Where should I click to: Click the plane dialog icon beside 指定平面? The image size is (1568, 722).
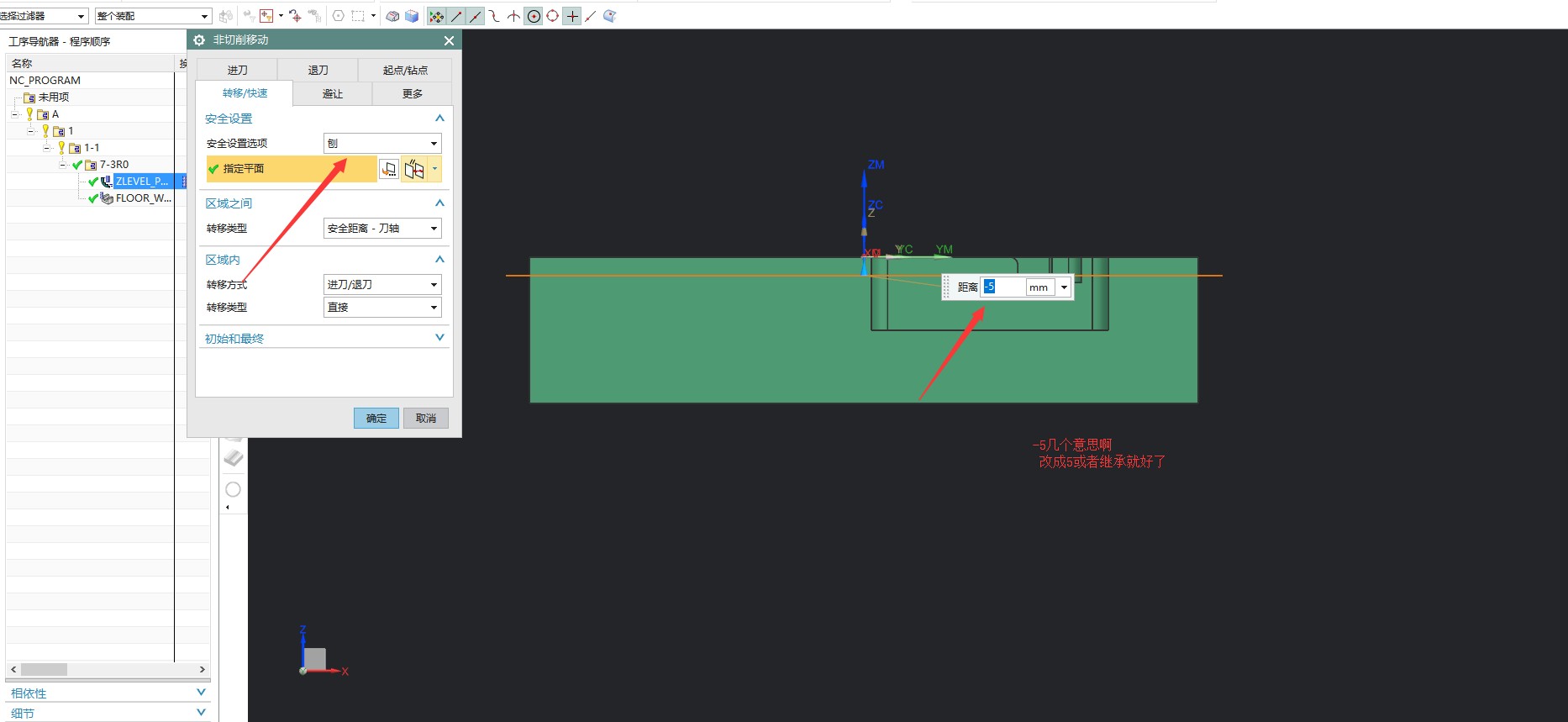pyautogui.click(x=389, y=169)
